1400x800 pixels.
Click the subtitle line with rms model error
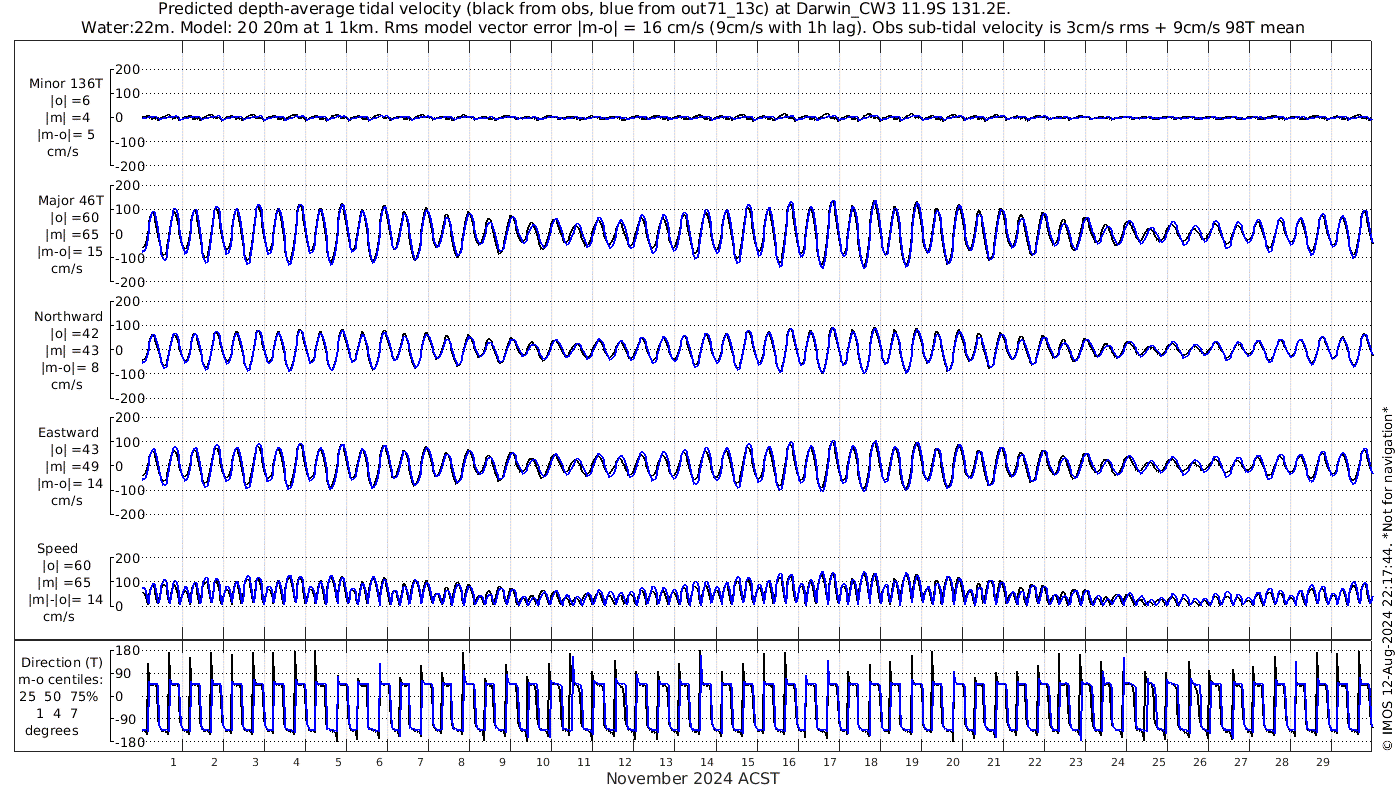pyautogui.click(x=692, y=27)
